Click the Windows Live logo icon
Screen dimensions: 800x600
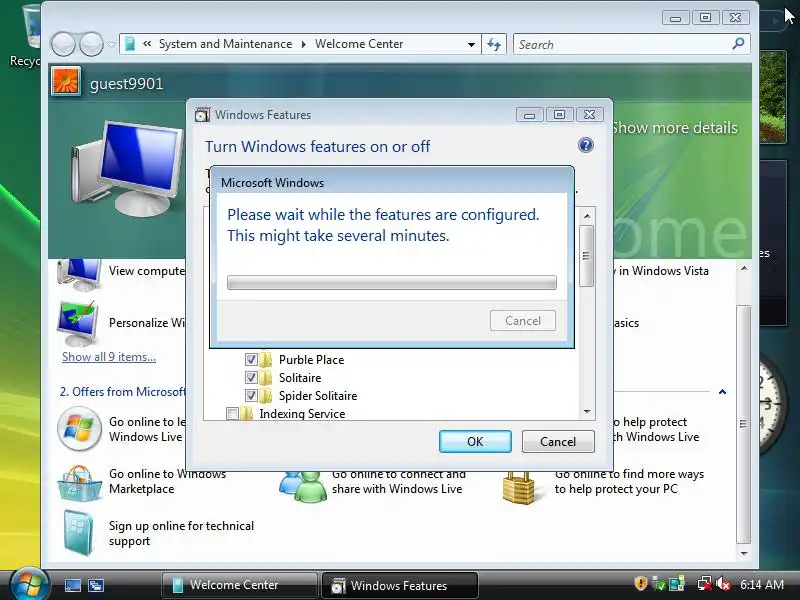[79, 429]
